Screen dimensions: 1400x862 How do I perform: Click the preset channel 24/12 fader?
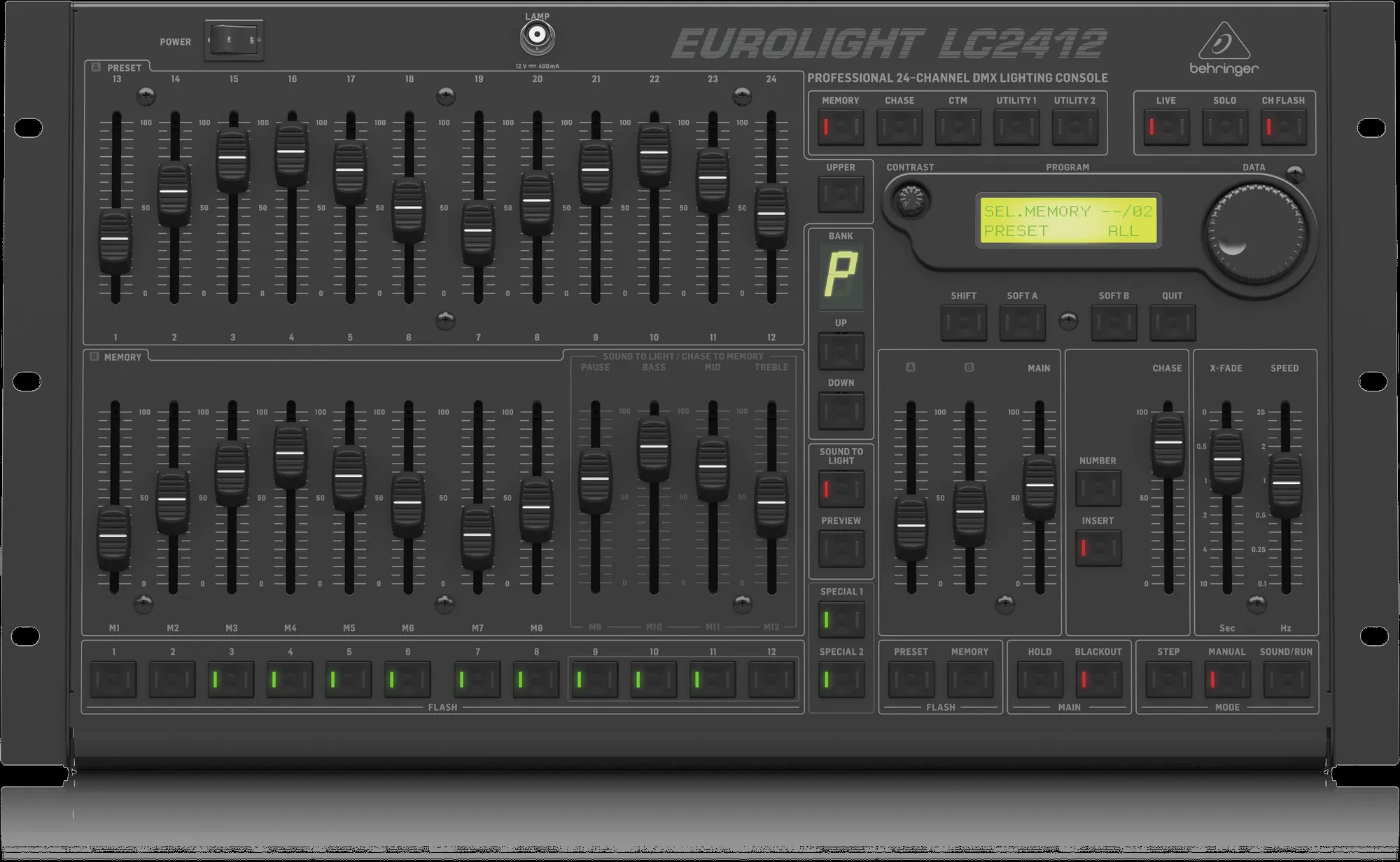[771, 216]
